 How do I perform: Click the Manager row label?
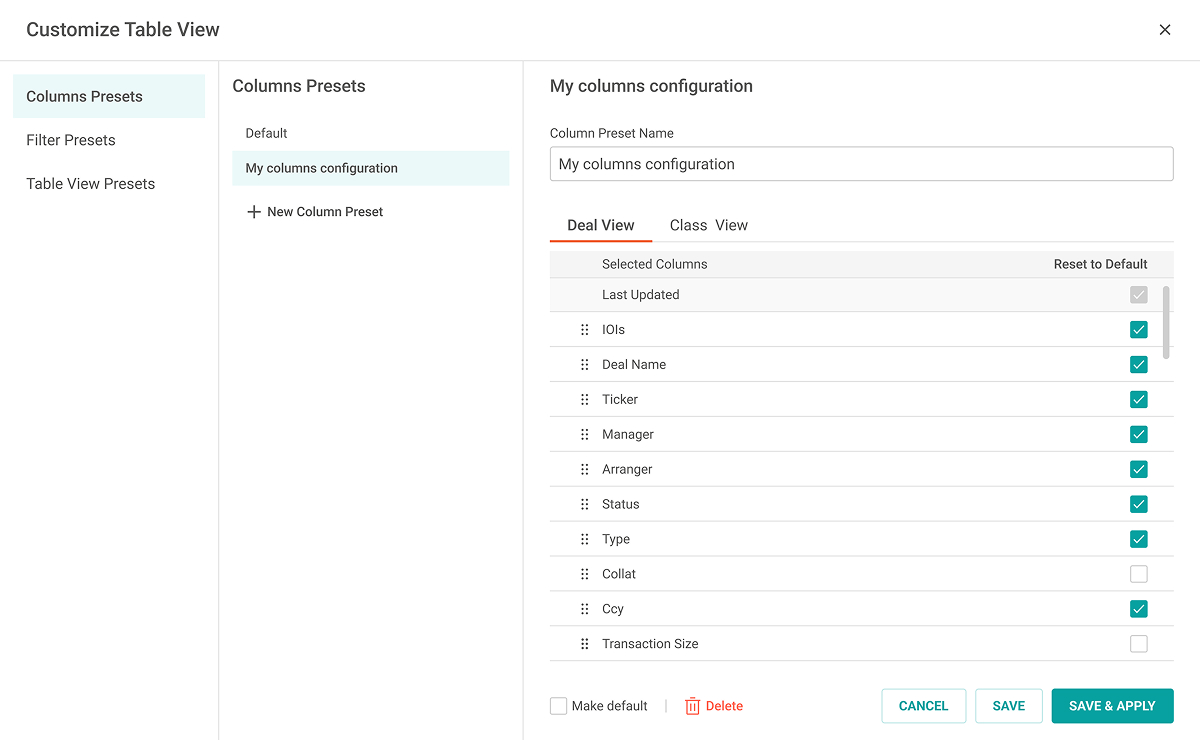[x=628, y=435]
